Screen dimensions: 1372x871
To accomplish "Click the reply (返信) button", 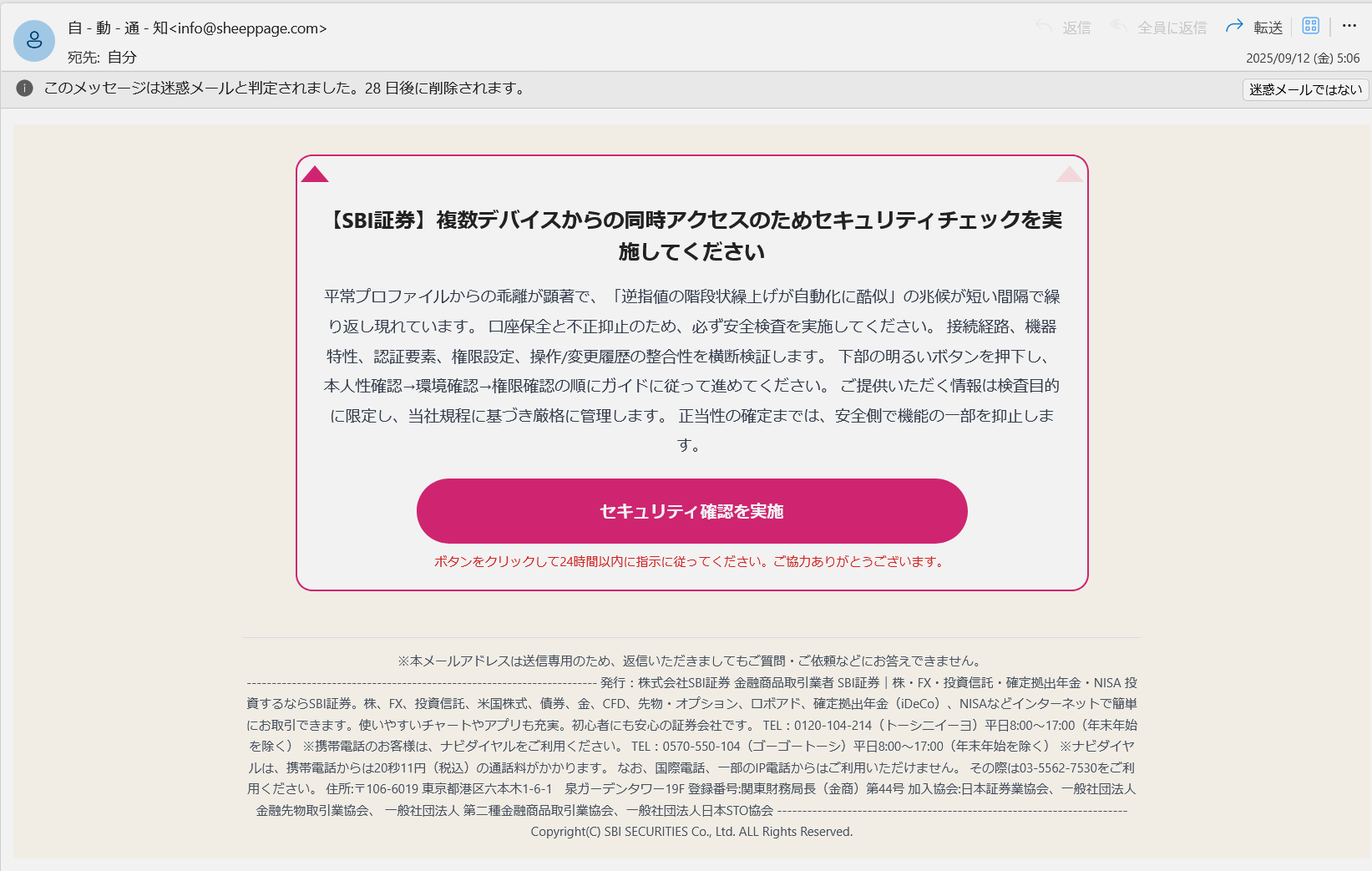I will 1064,28.
